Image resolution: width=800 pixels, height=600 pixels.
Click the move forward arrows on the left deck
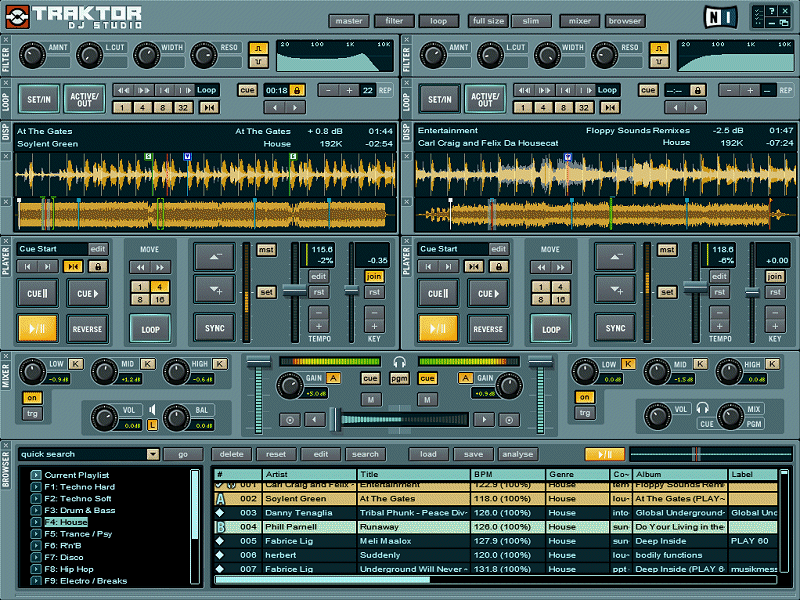159,267
